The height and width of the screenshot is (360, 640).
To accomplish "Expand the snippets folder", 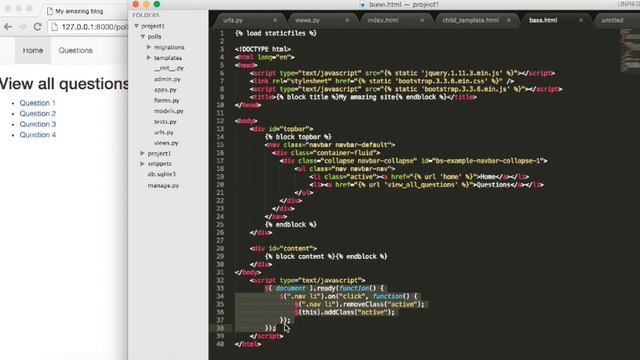I will [142, 164].
